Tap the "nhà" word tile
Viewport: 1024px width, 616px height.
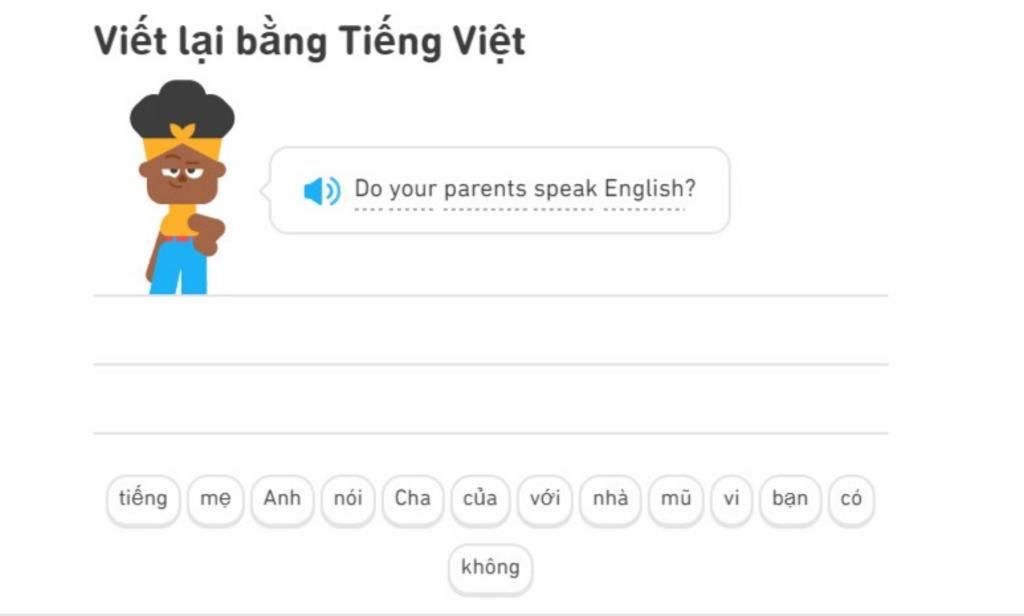click(610, 500)
